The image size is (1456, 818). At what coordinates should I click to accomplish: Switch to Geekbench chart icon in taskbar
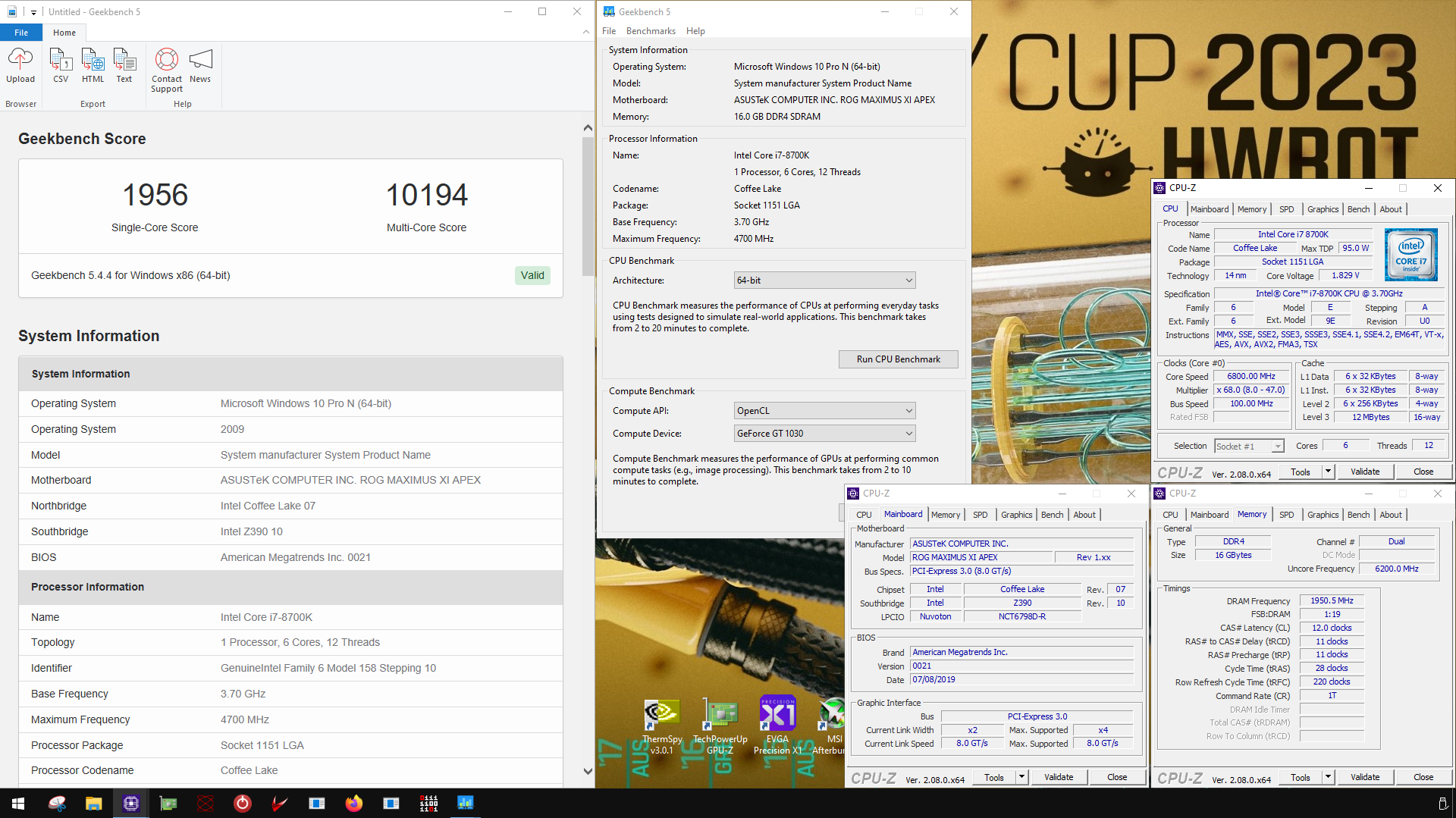click(x=466, y=803)
